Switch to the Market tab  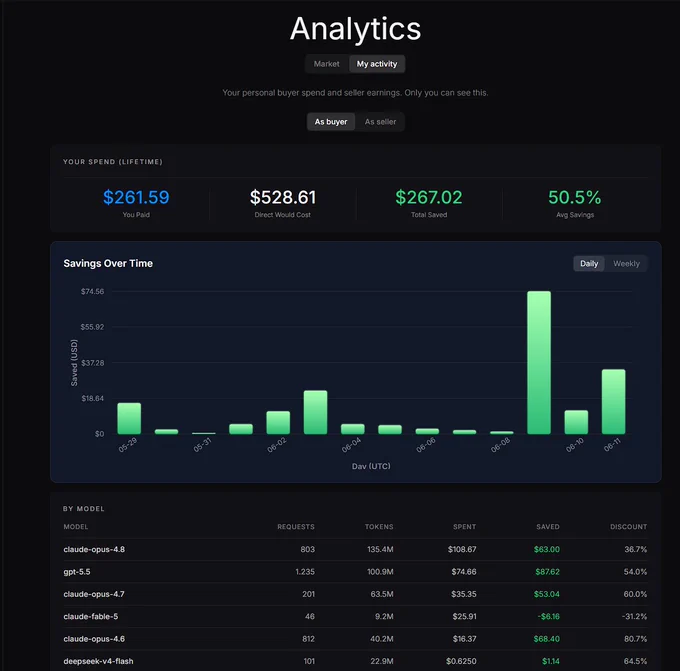[327, 64]
